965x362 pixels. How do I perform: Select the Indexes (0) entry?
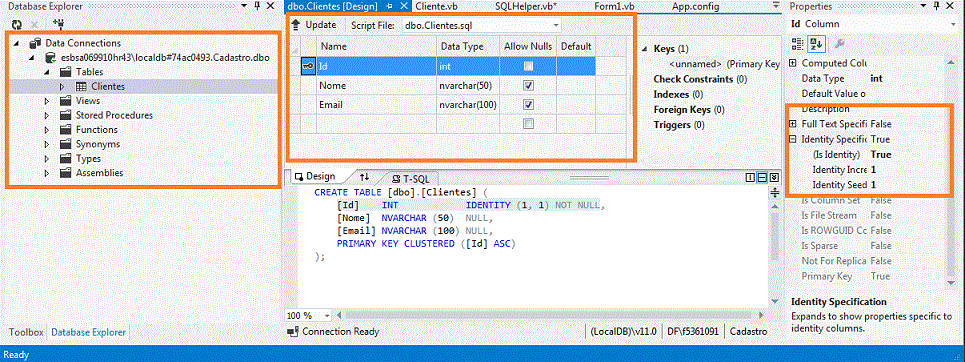point(678,95)
